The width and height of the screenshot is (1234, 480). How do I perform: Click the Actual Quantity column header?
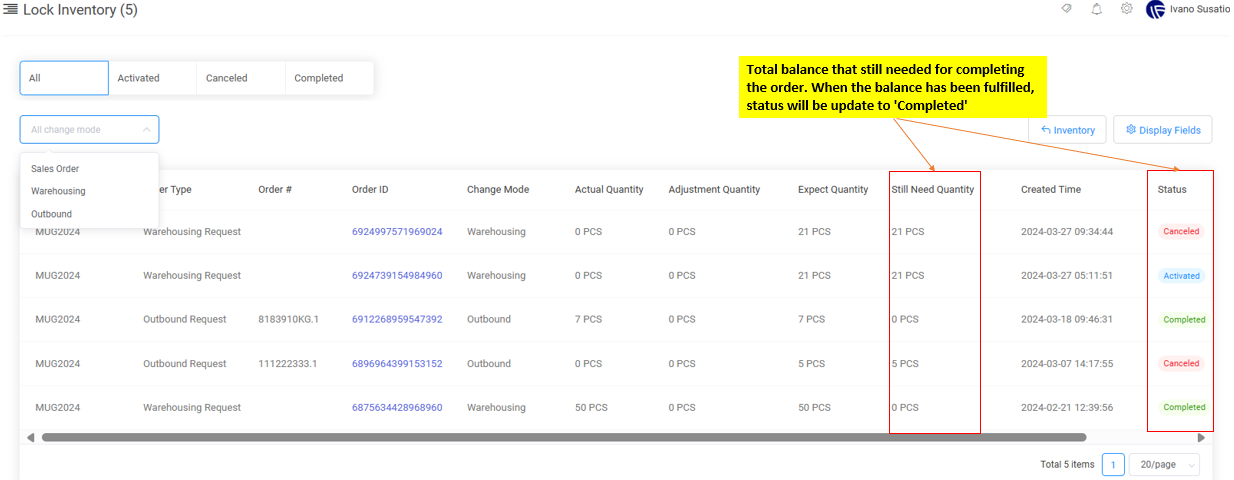(x=609, y=189)
